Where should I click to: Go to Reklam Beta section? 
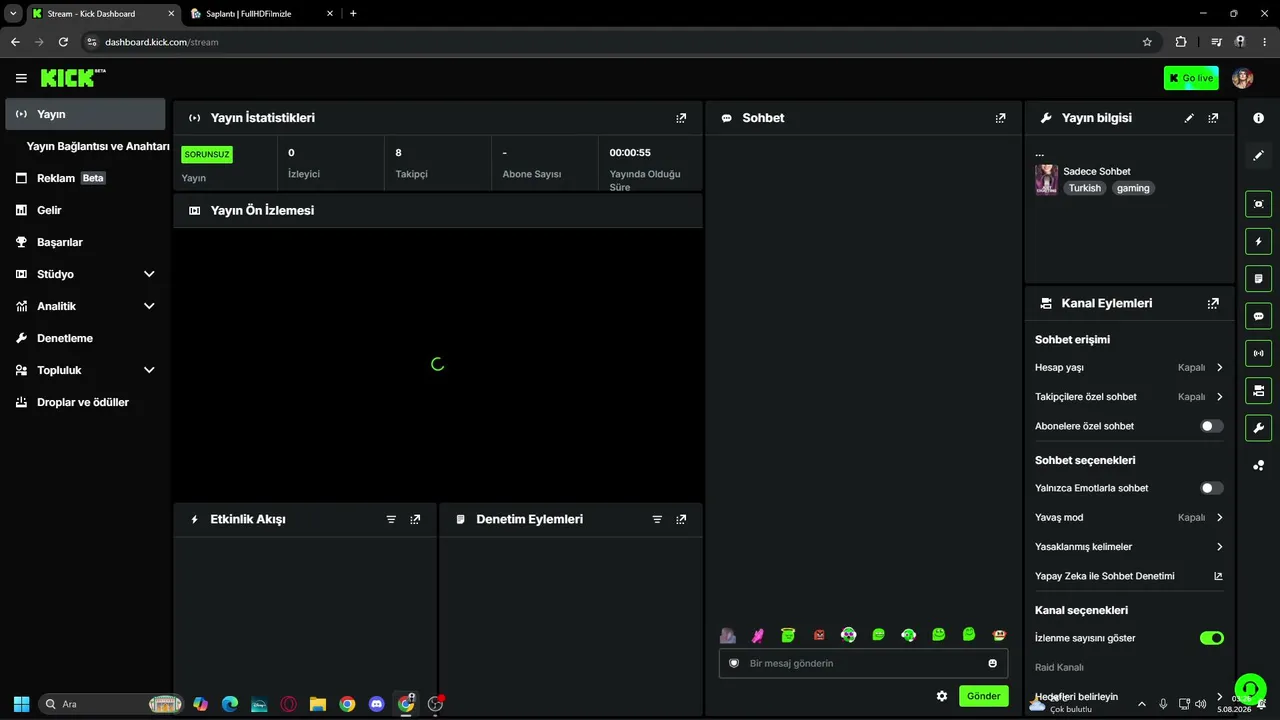(85, 178)
